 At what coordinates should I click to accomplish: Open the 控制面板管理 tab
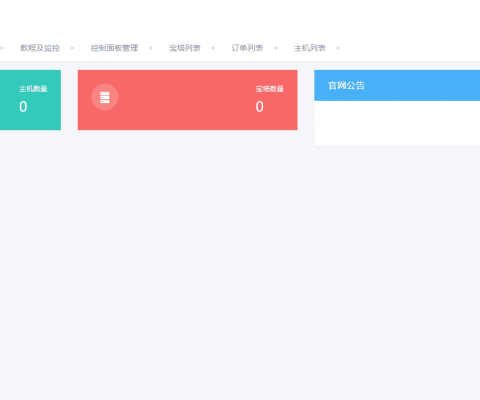tap(114, 48)
